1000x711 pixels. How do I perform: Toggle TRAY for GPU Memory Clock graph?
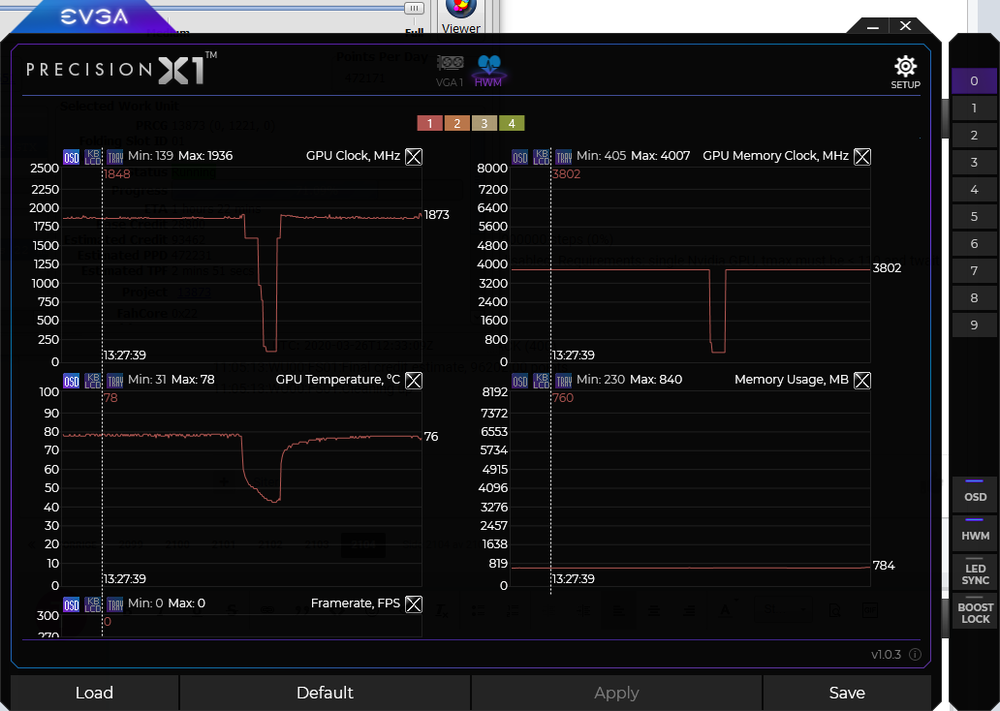(564, 157)
